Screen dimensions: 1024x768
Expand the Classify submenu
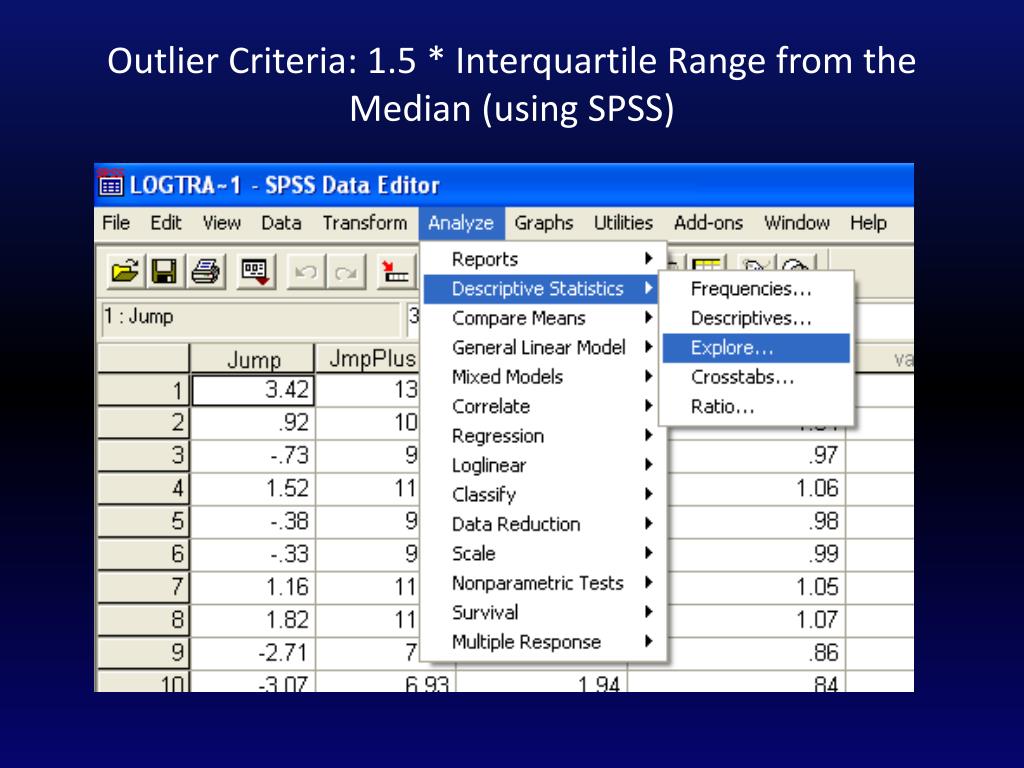point(544,494)
